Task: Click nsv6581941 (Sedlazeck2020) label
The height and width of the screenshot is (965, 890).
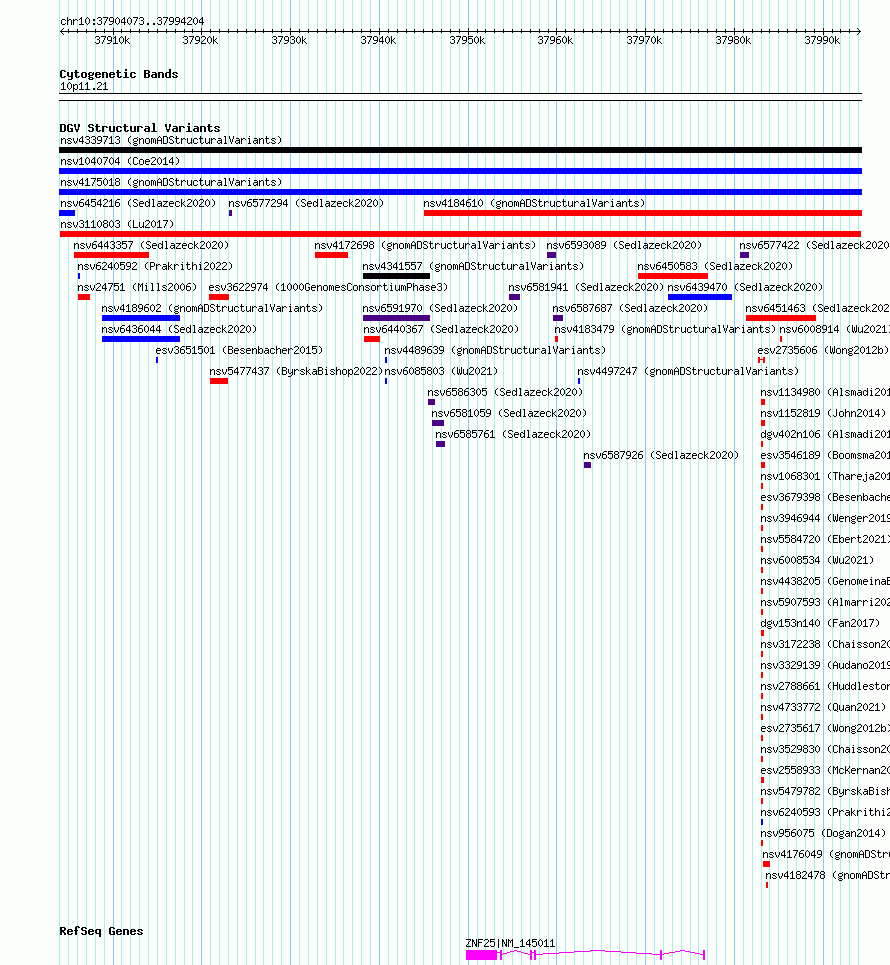Action: click(x=586, y=287)
